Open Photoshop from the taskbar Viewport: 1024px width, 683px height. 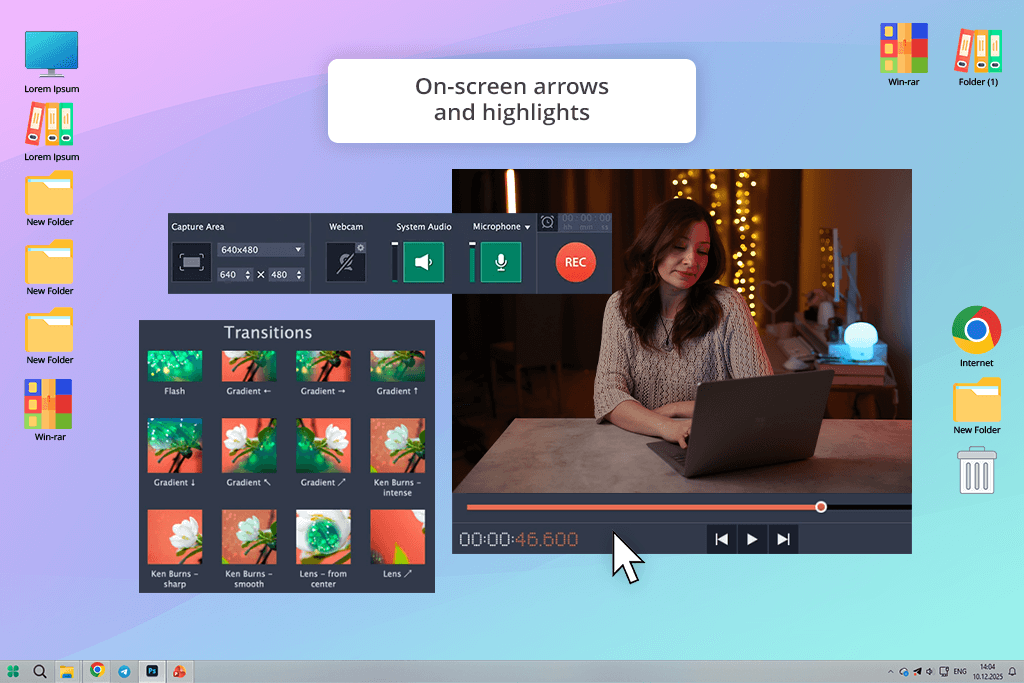point(152,671)
